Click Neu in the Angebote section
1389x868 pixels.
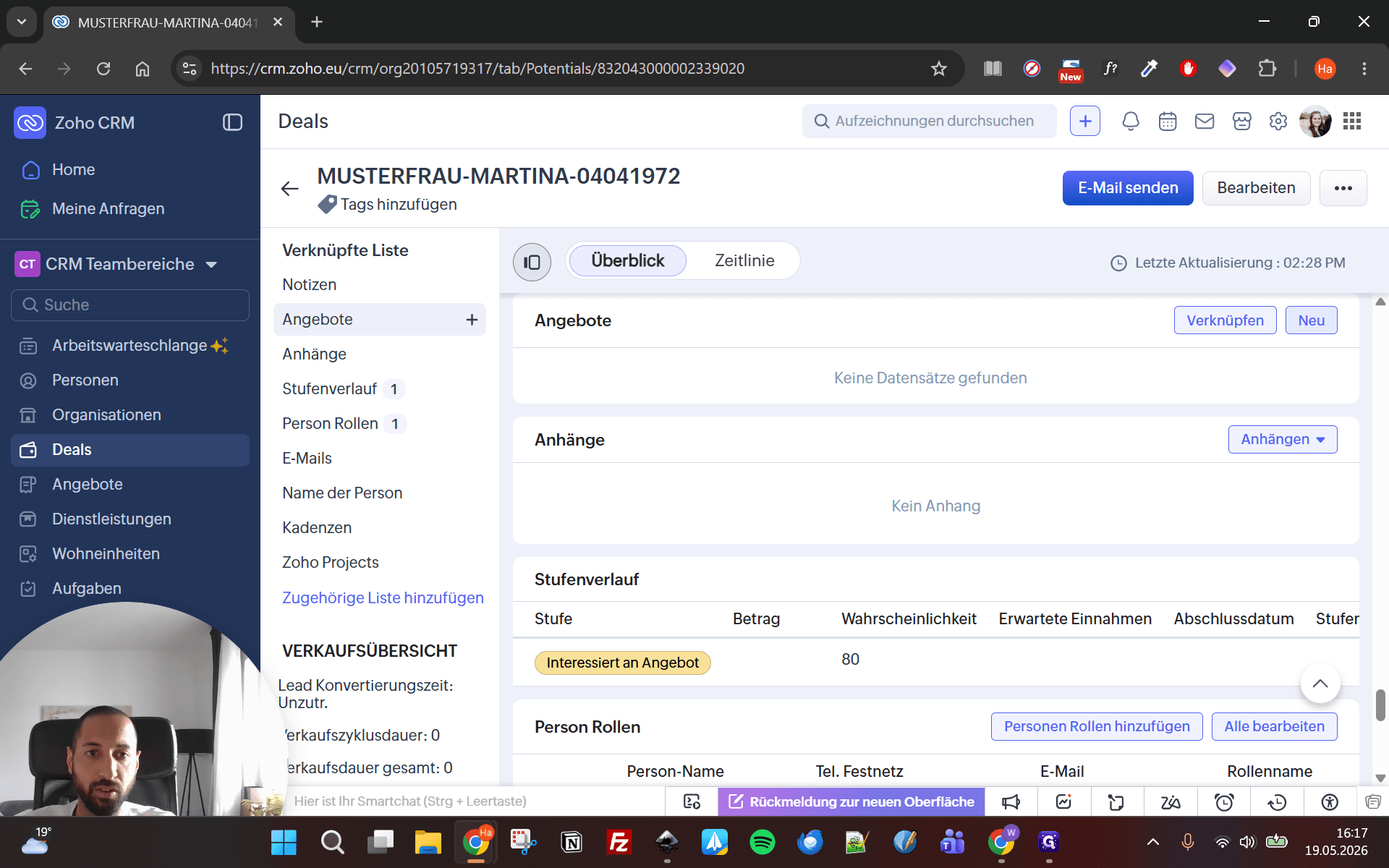coord(1311,320)
